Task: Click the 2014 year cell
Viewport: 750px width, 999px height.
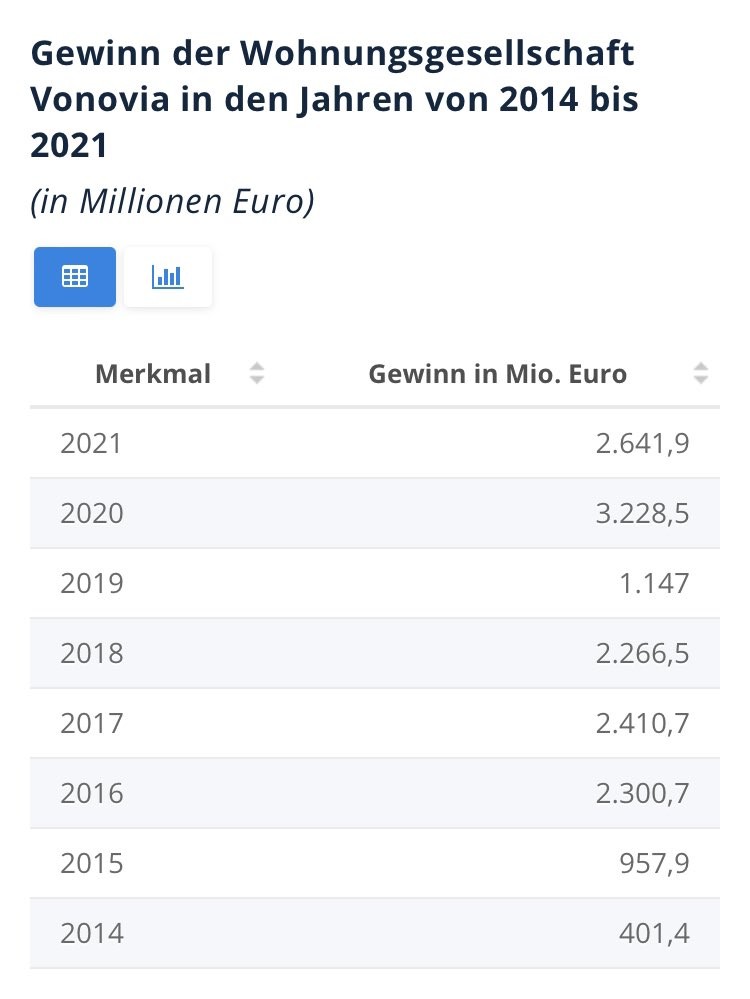Action: tap(91, 933)
